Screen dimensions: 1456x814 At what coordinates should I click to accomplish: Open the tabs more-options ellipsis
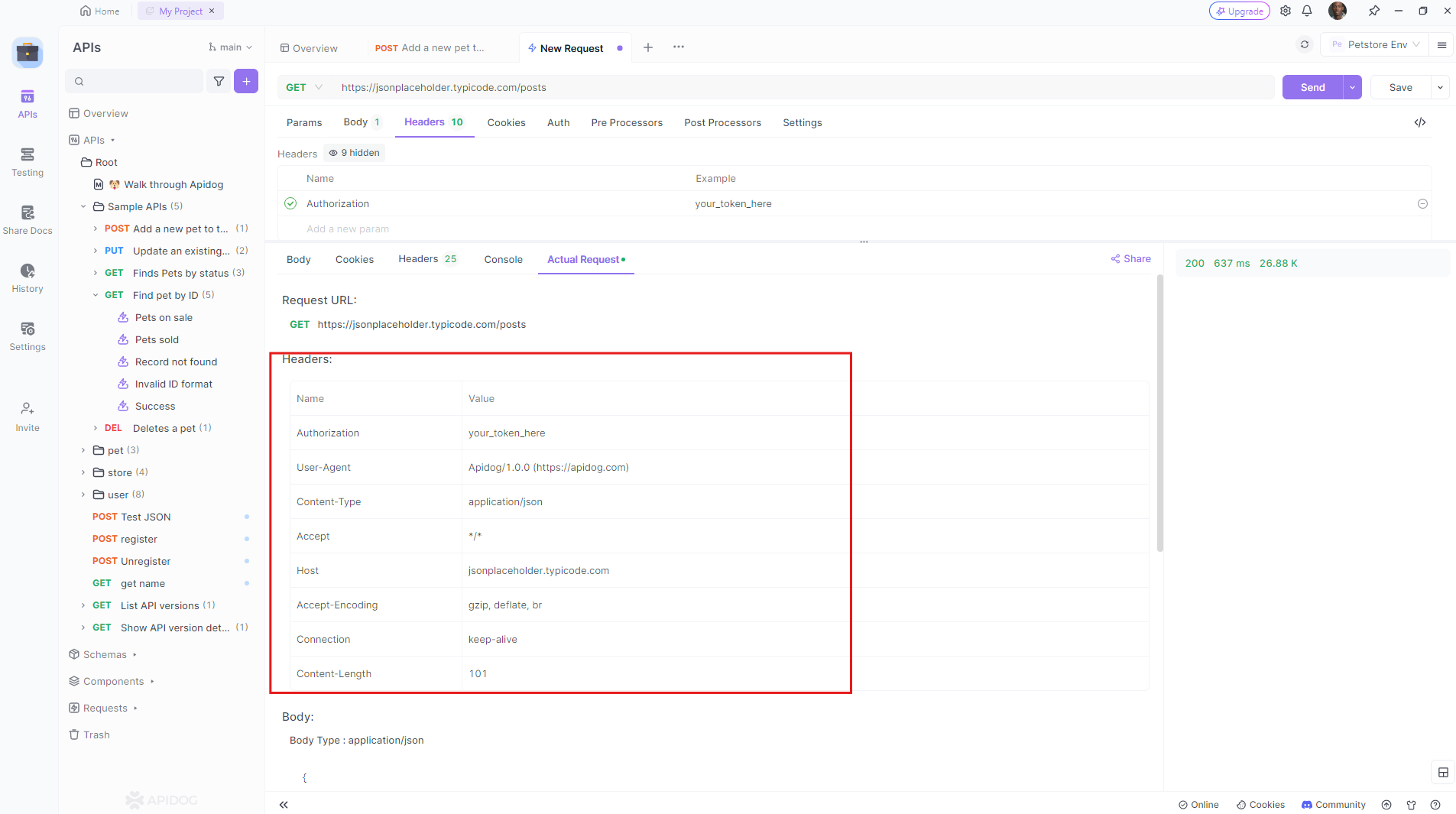(x=679, y=47)
